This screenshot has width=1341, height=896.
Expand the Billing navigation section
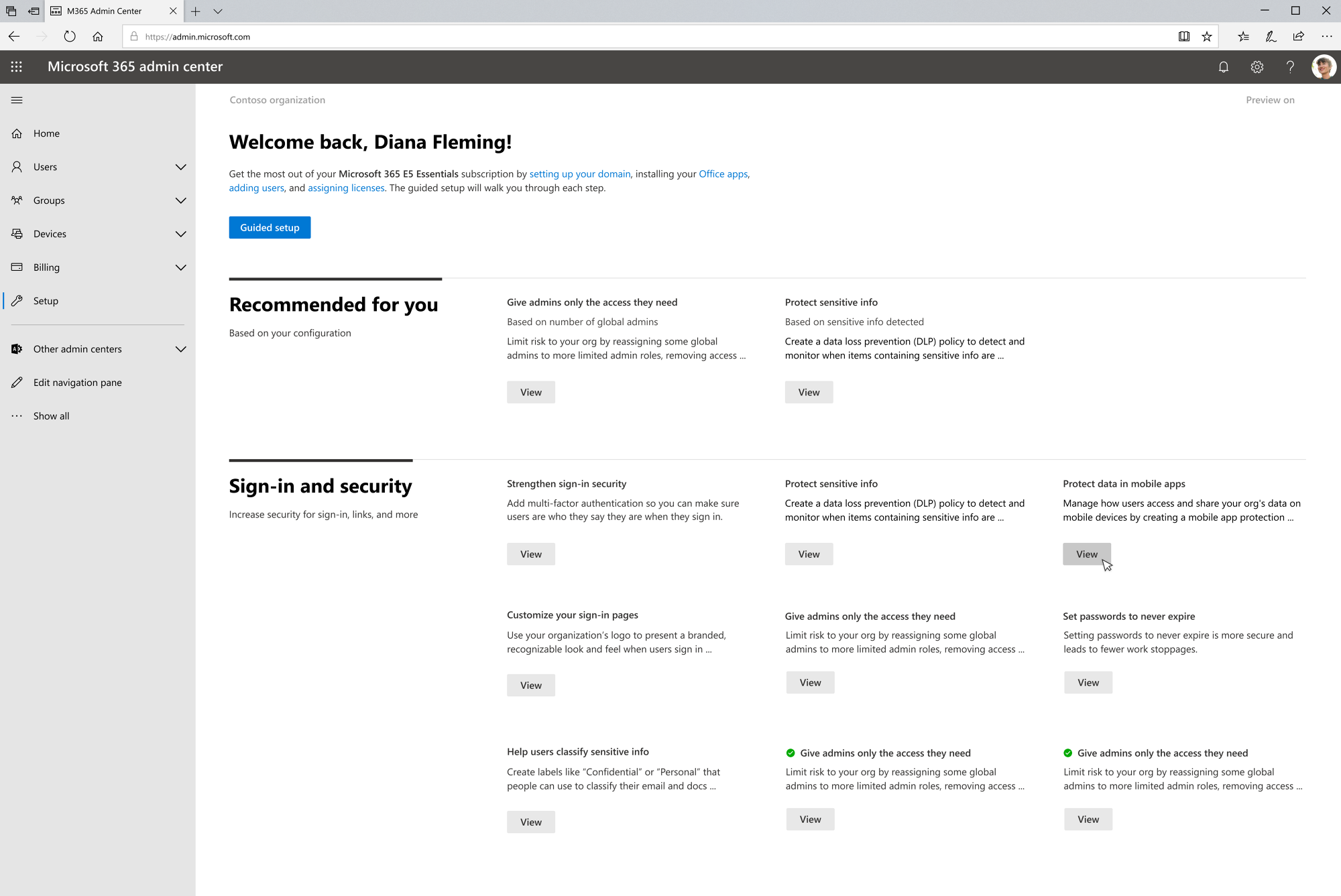pyautogui.click(x=180, y=267)
